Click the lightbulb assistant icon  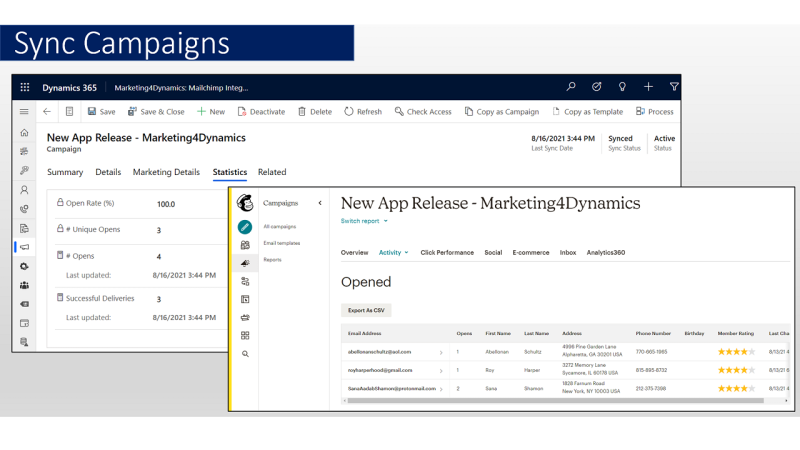click(x=623, y=87)
